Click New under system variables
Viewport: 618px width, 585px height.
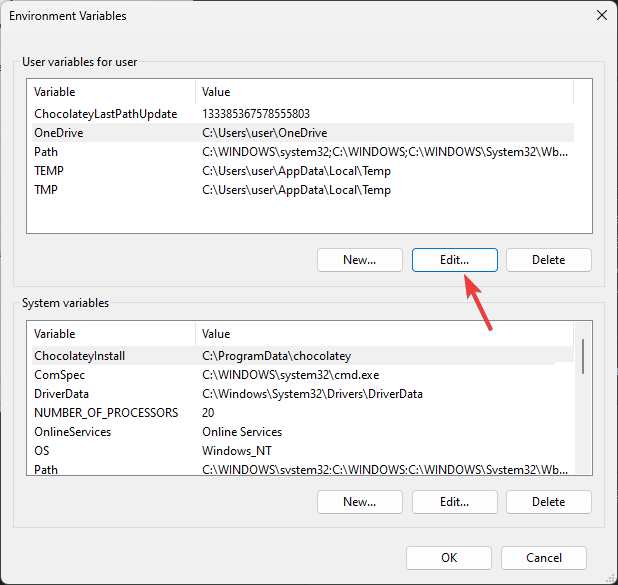coord(359,502)
